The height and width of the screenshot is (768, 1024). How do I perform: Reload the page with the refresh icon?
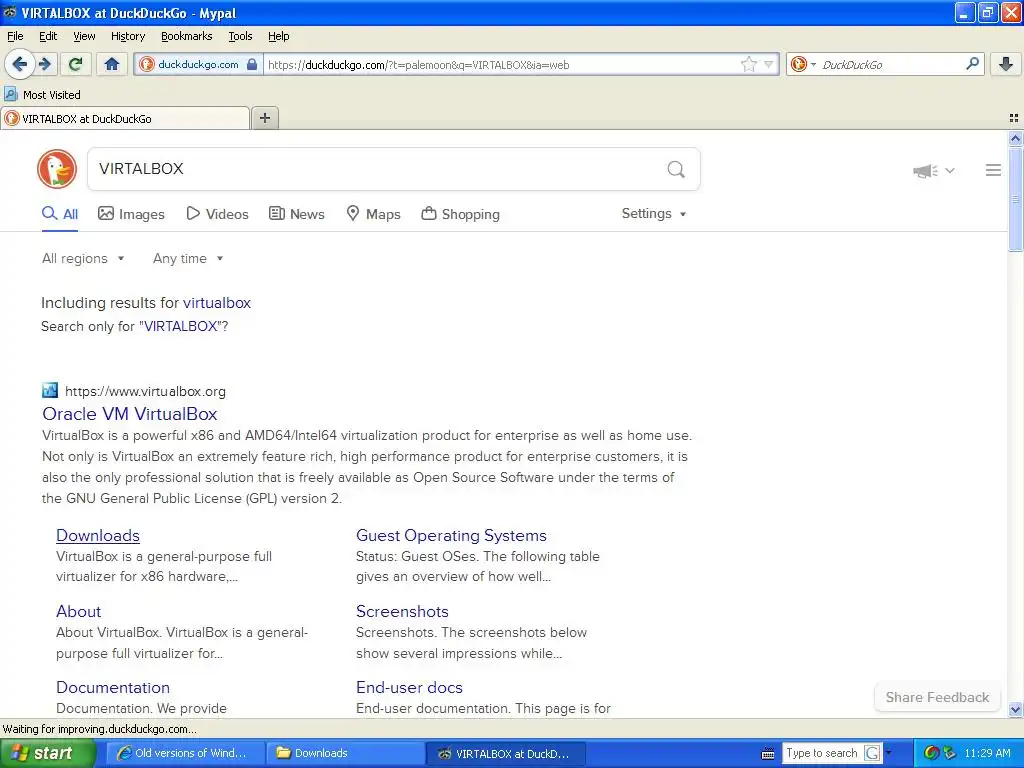[75, 64]
